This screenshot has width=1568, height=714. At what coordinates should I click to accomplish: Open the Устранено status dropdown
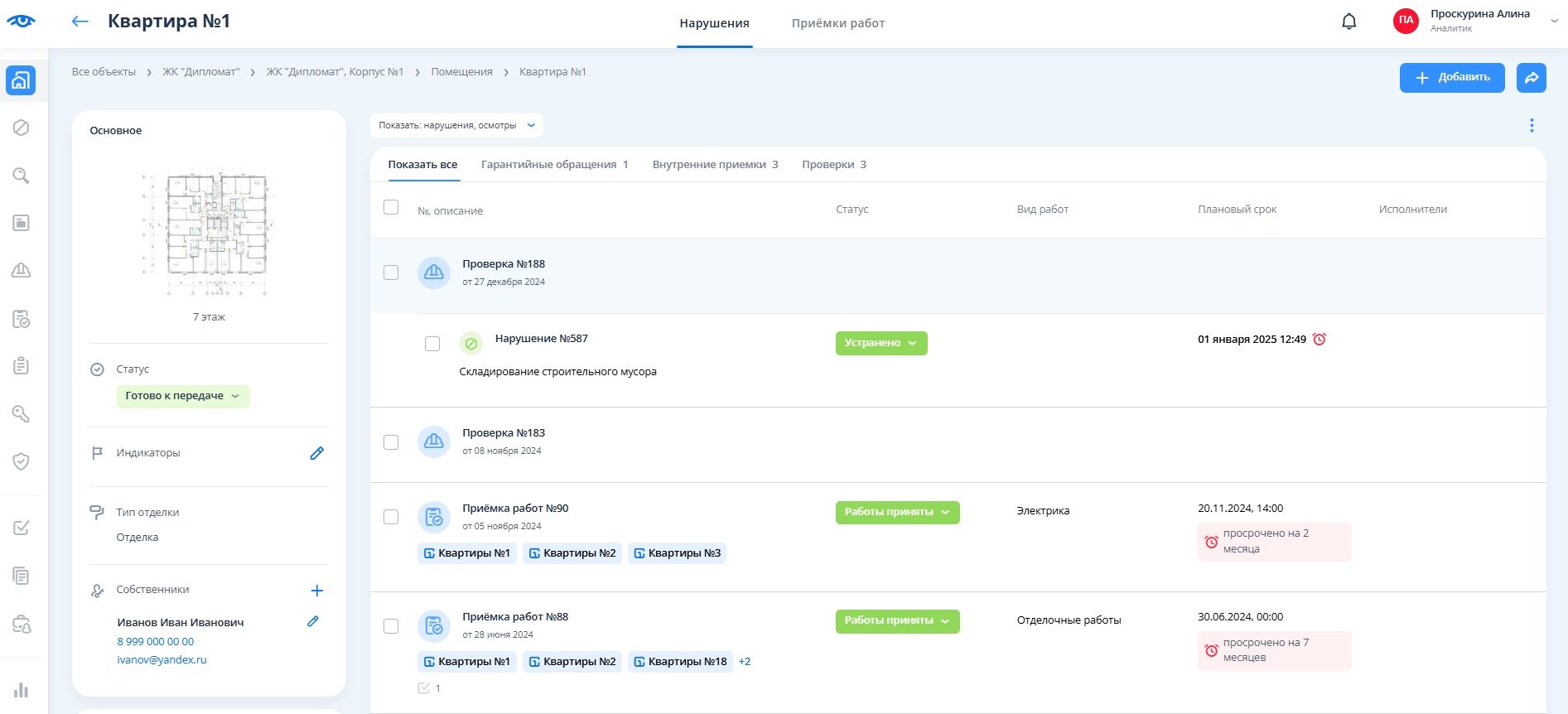(x=880, y=343)
